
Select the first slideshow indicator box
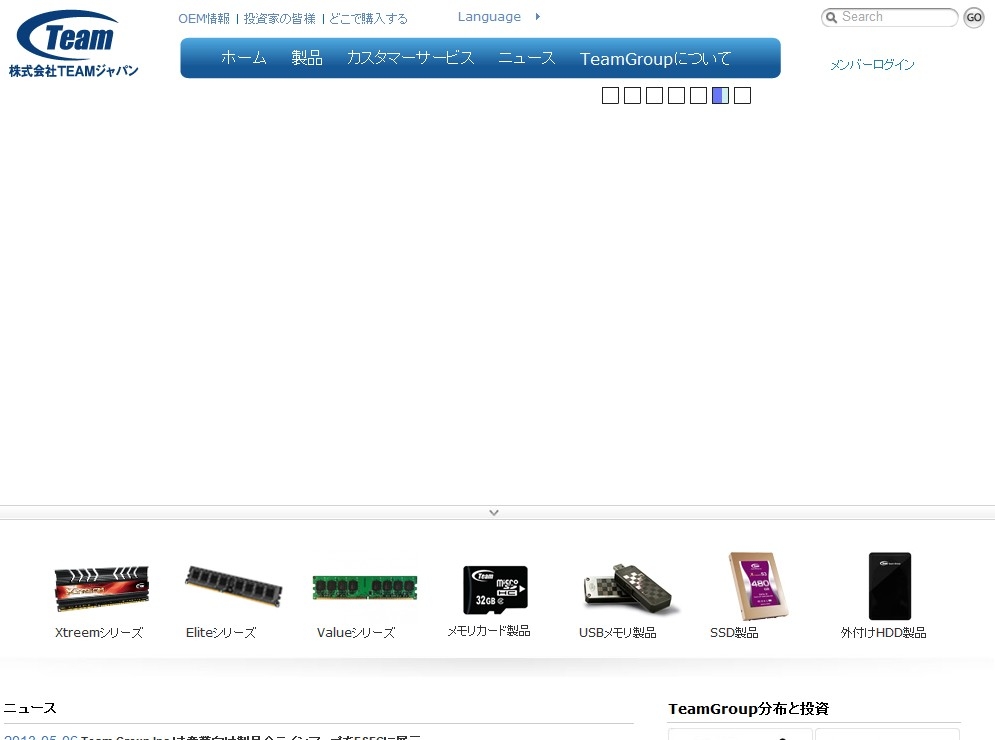coord(610,96)
